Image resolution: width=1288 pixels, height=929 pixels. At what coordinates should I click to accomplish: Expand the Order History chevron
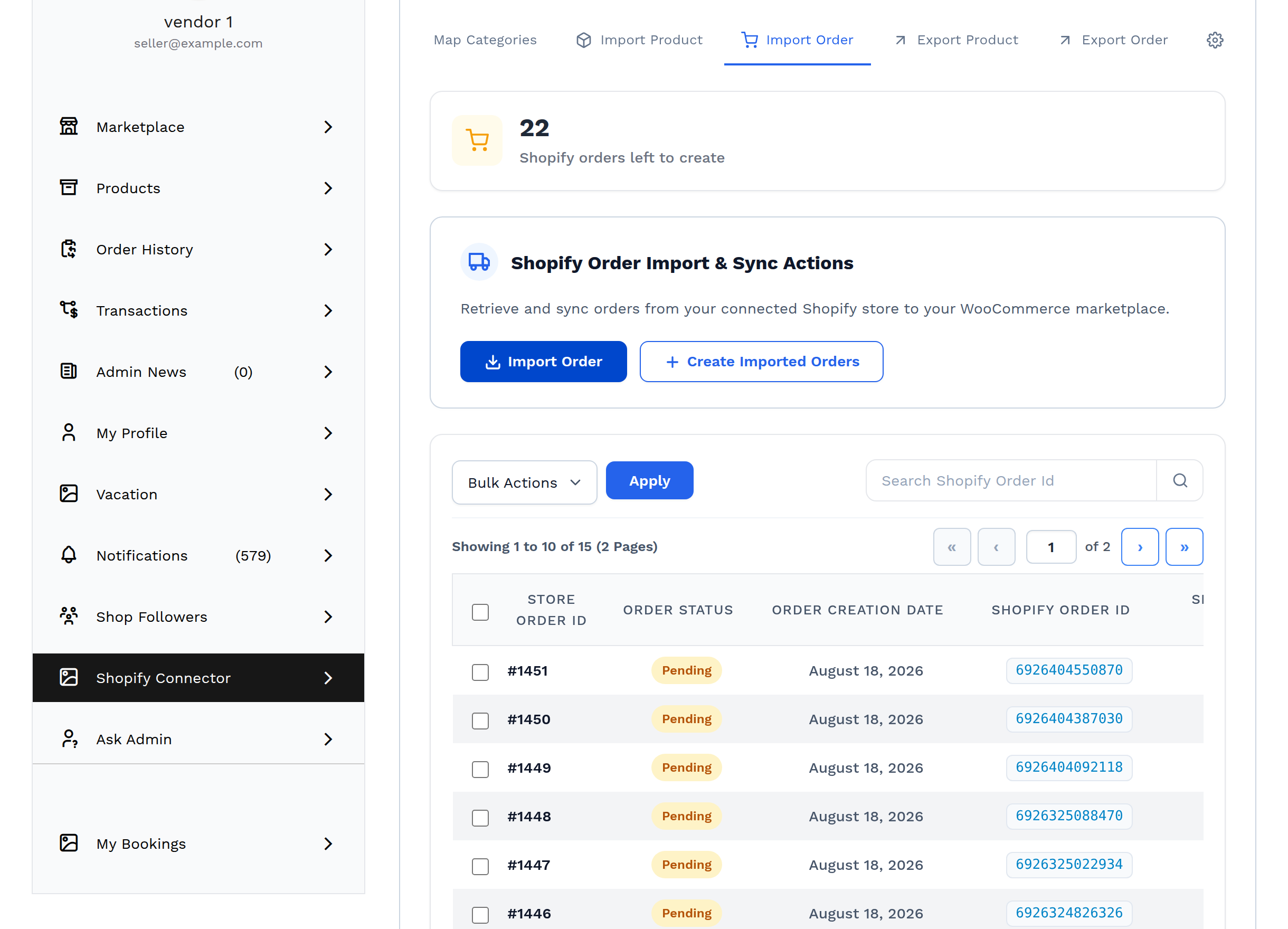328,249
